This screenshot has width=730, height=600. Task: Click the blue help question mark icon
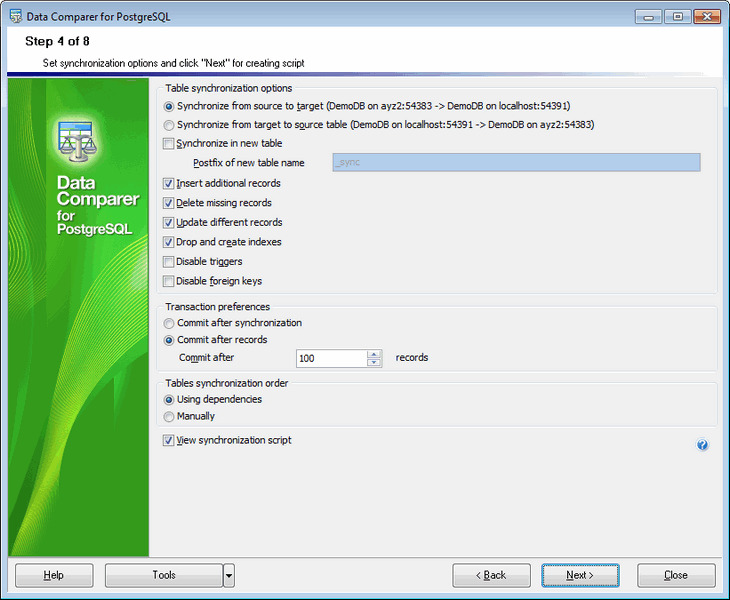702,445
